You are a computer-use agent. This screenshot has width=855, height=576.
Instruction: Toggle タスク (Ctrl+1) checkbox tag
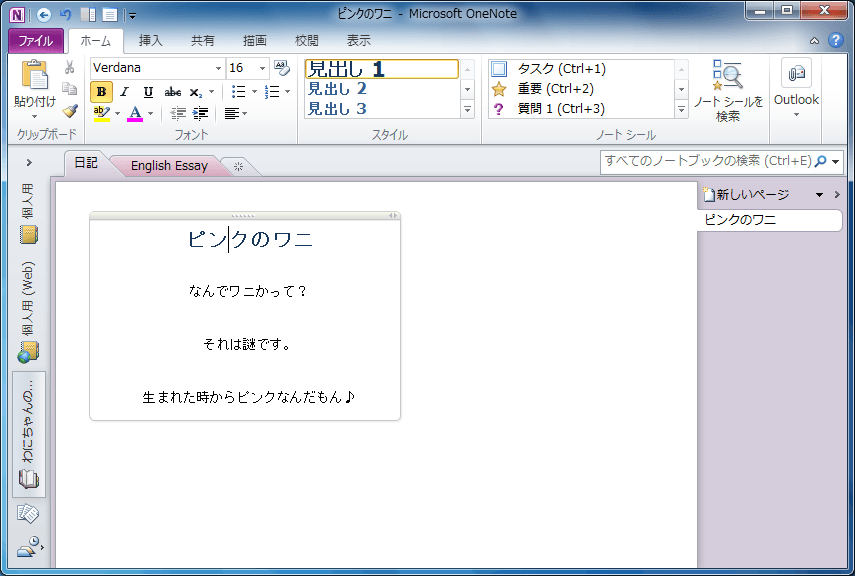point(581,69)
